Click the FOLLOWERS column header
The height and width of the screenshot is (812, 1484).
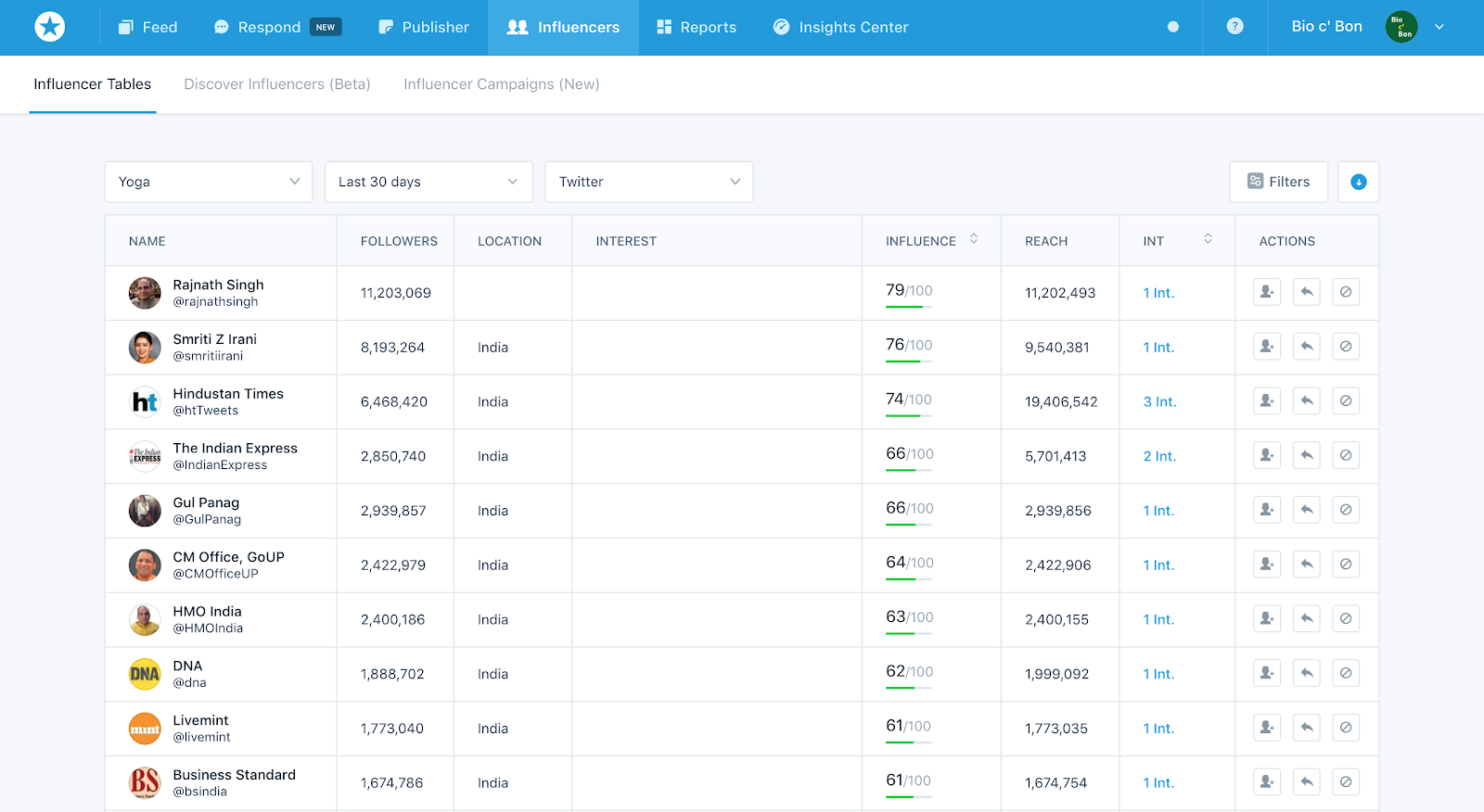pos(399,241)
